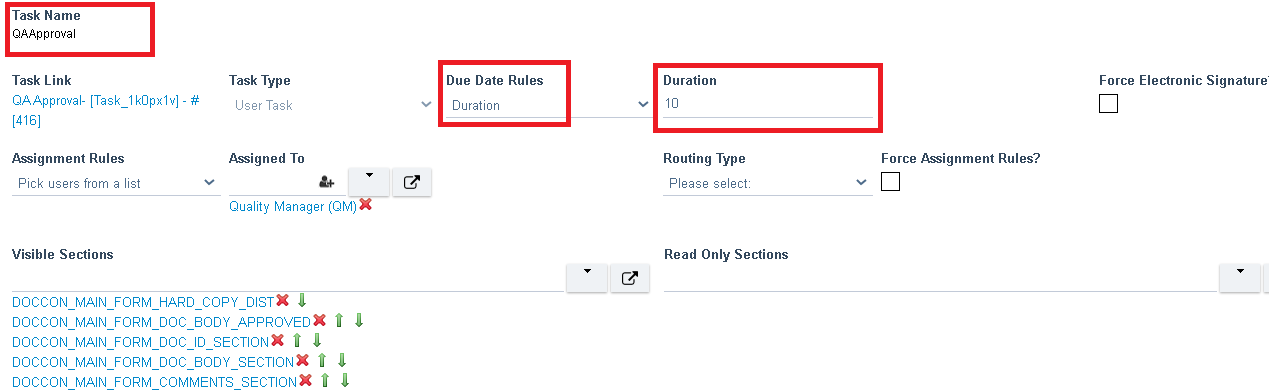Viewport: 1272px width, 390px height.
Task: Move DOCCON_MAIN_FORM_HARD_COPY_DIST down with green arrow
Action: 302,301
